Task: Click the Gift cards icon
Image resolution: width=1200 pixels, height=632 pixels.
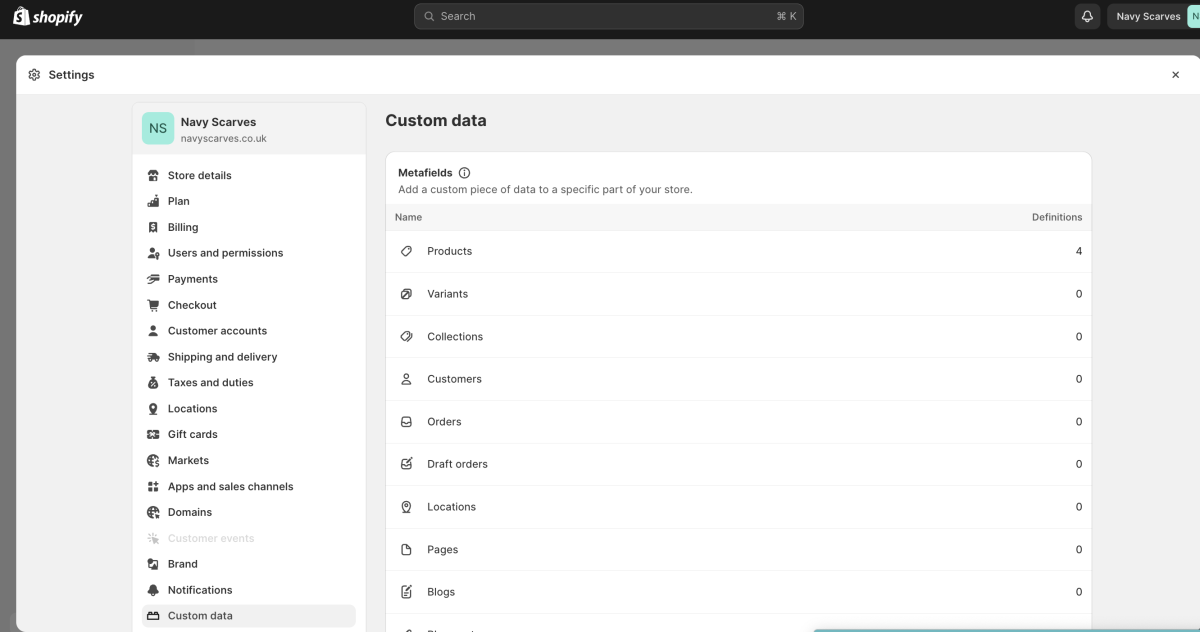Action: [153, 435]
